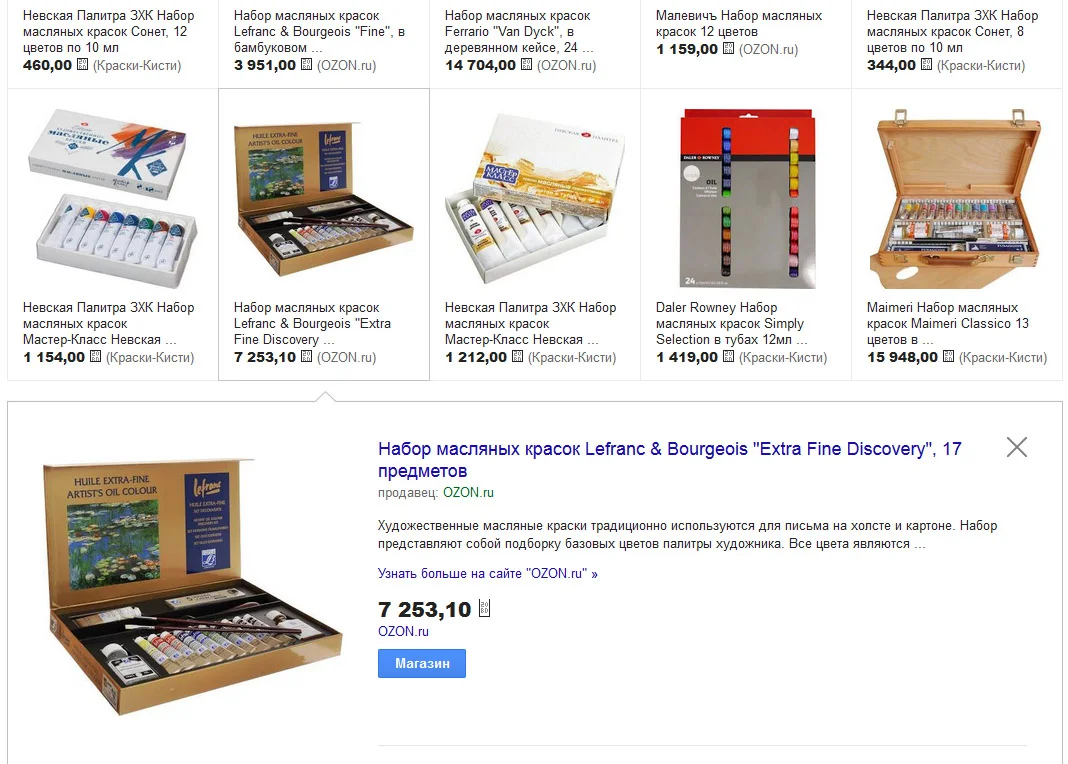This screenshot has width=1068, height=764.
Task: Click the OZON.ru link below the 7 253,10 price
Action: coord(403,631)
